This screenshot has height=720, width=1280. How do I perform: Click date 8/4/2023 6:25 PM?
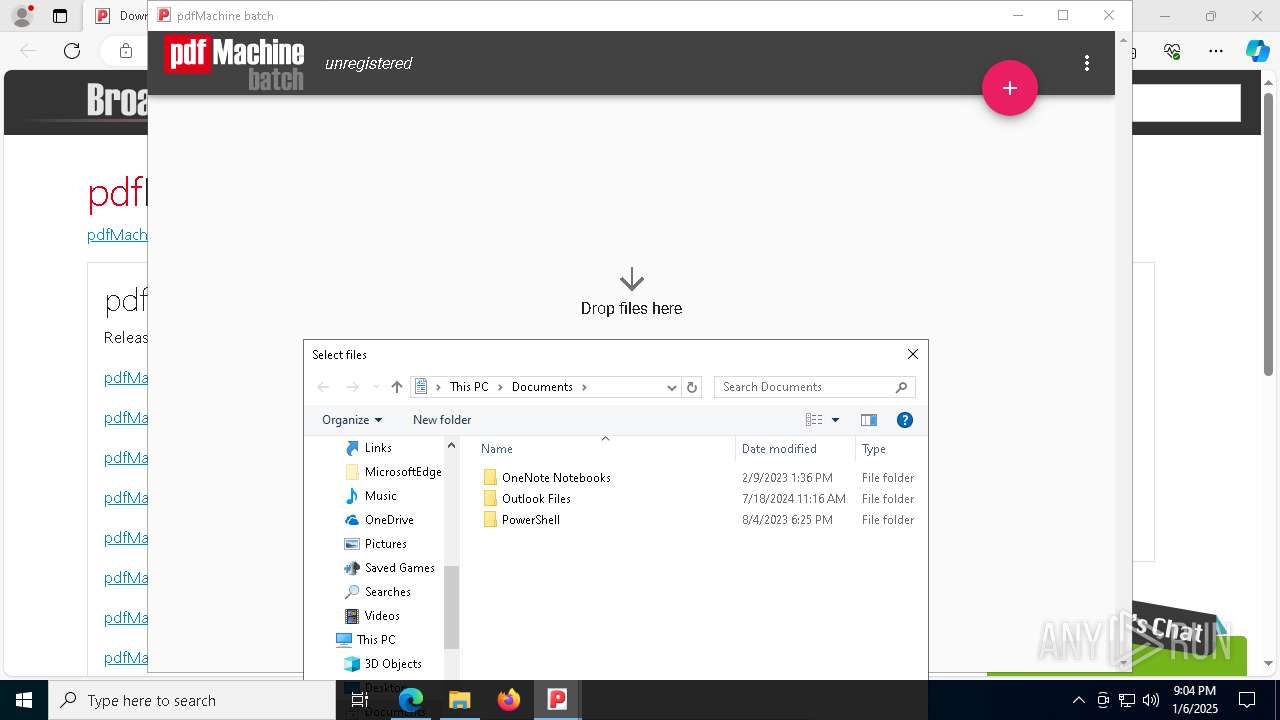[x=787, y=520]
